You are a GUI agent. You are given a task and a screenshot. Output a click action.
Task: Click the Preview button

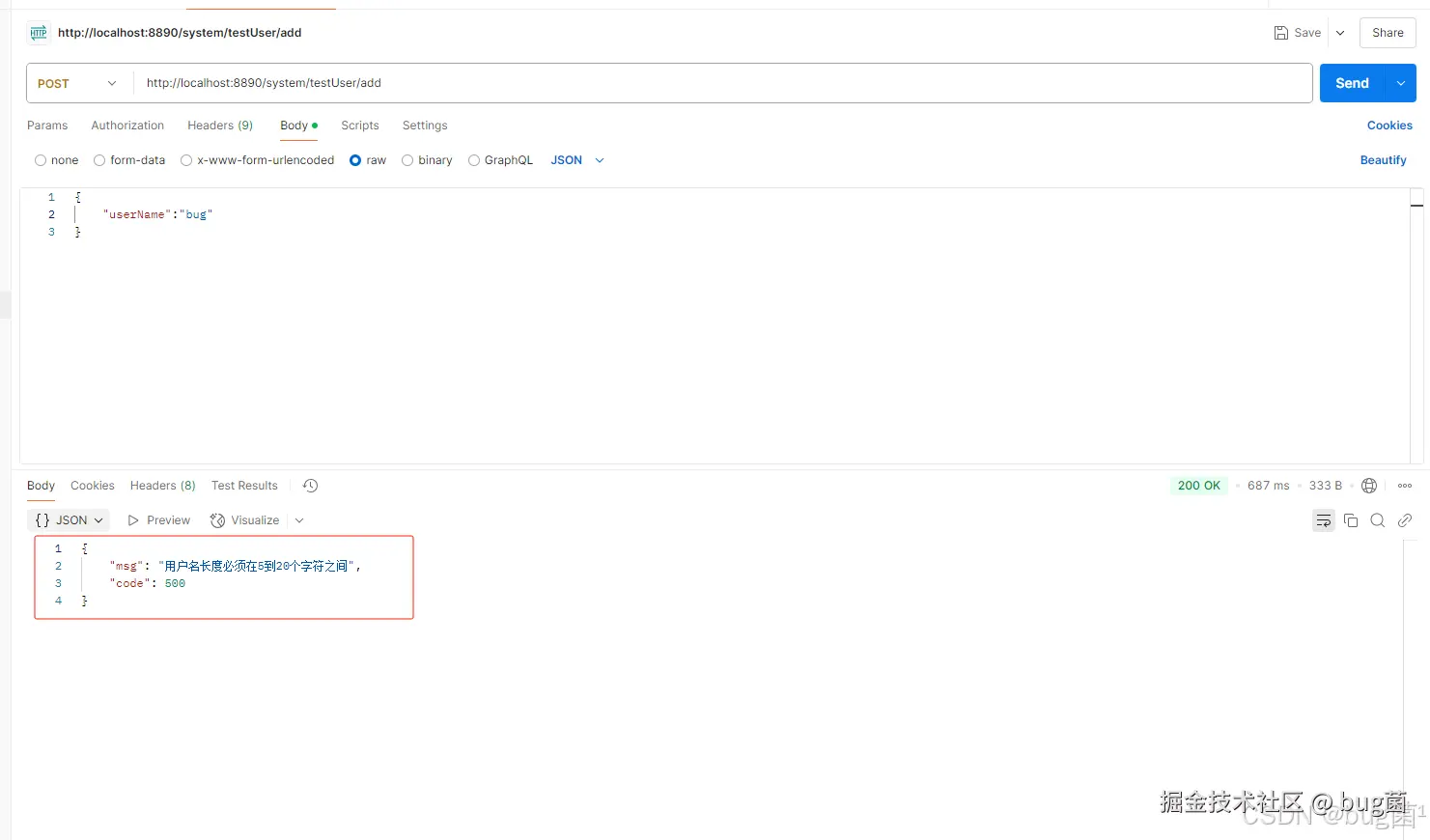point(159,520)
